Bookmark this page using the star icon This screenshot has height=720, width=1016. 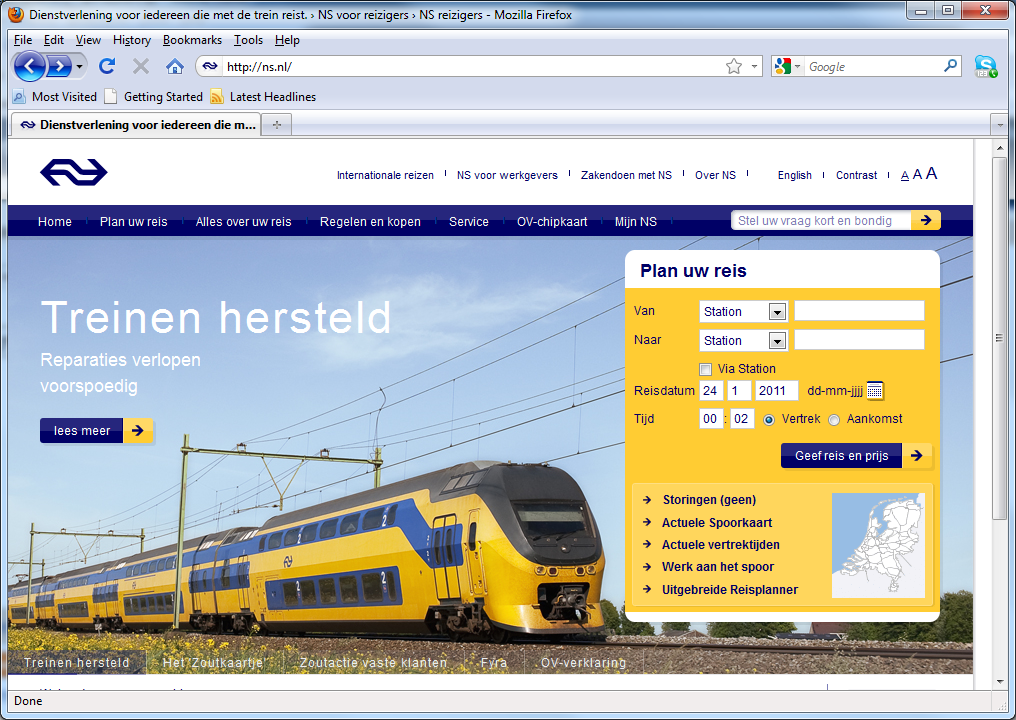736,66
